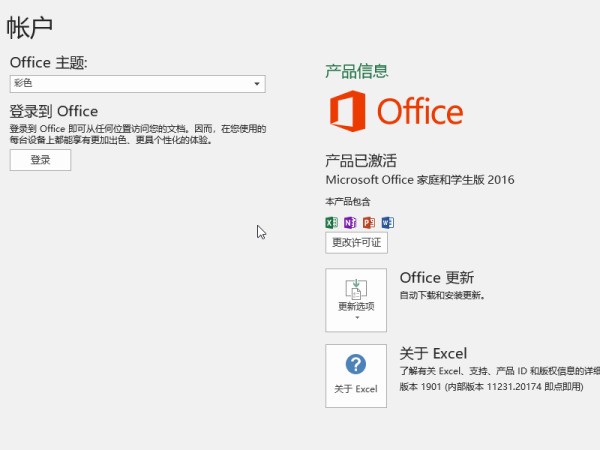Click the Word app icon under 本产品包含
Screen dimensions: 600x450
(x=388, y=222)
